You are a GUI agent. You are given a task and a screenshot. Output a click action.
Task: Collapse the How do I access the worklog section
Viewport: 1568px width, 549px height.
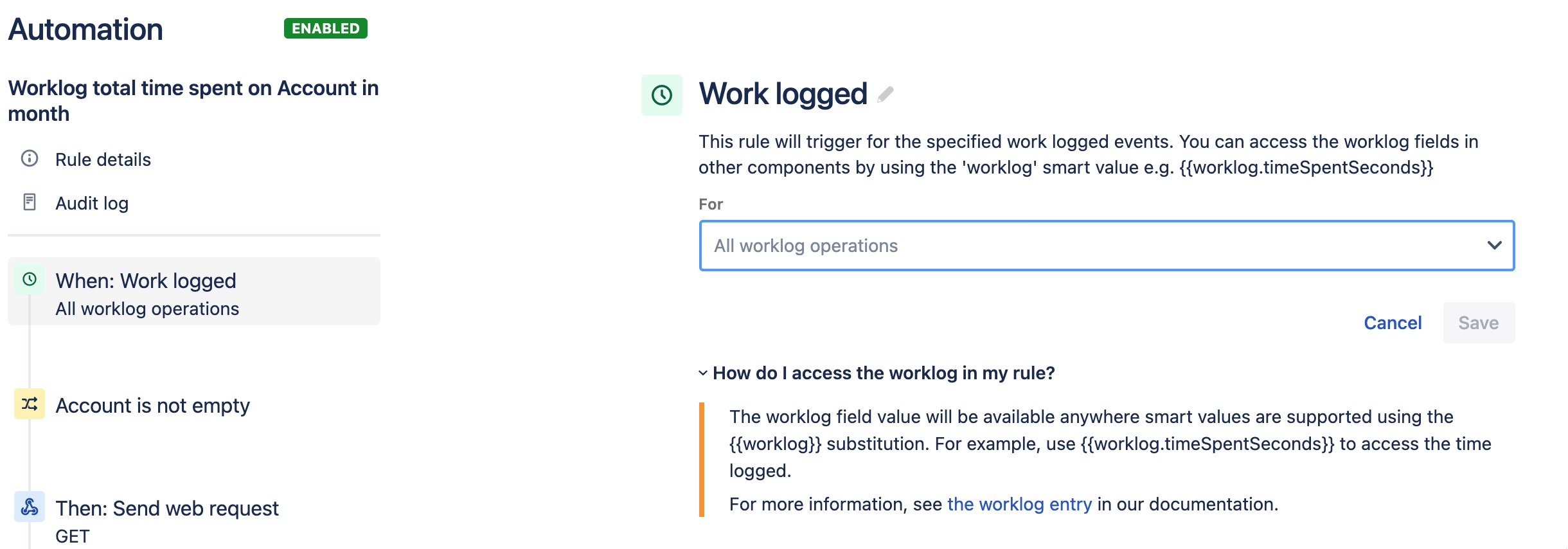click(x=703, y=373)
